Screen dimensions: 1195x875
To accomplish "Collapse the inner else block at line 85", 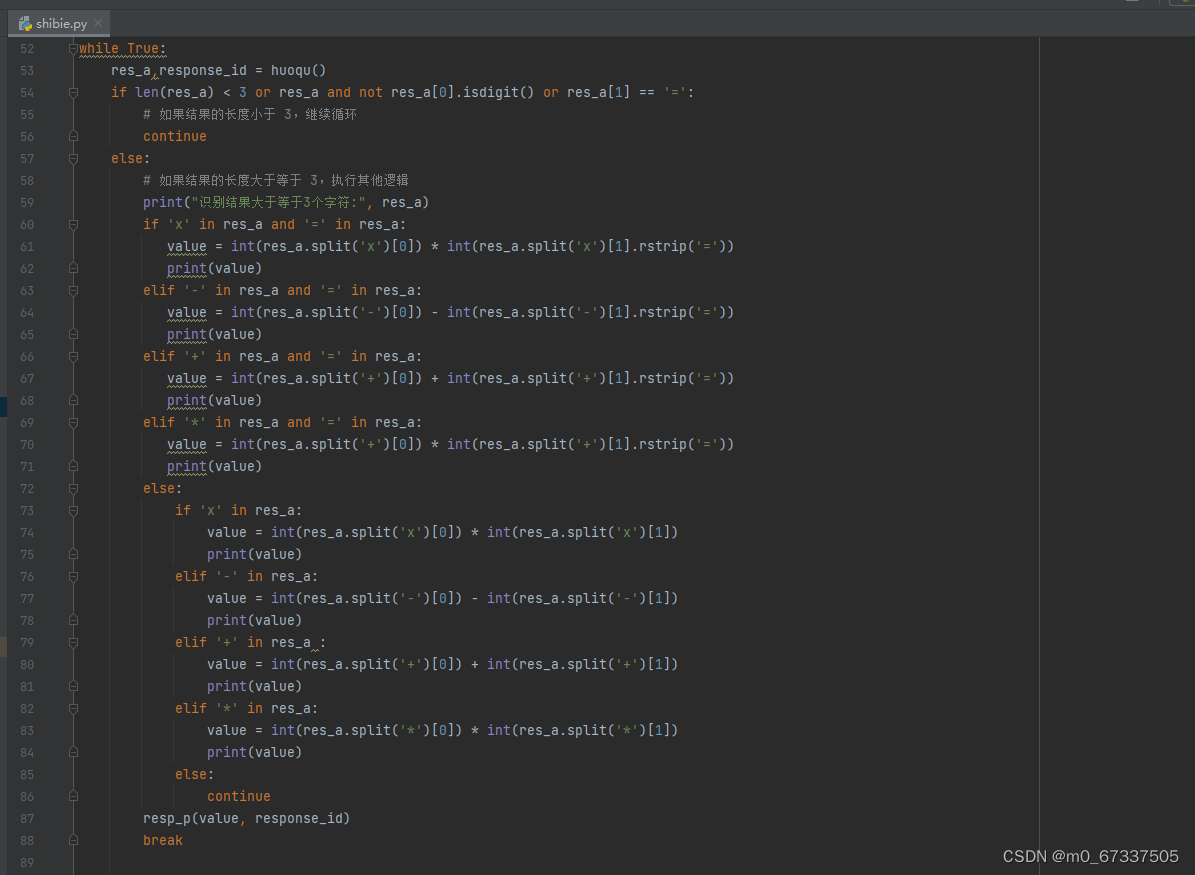I will (71, 774).
